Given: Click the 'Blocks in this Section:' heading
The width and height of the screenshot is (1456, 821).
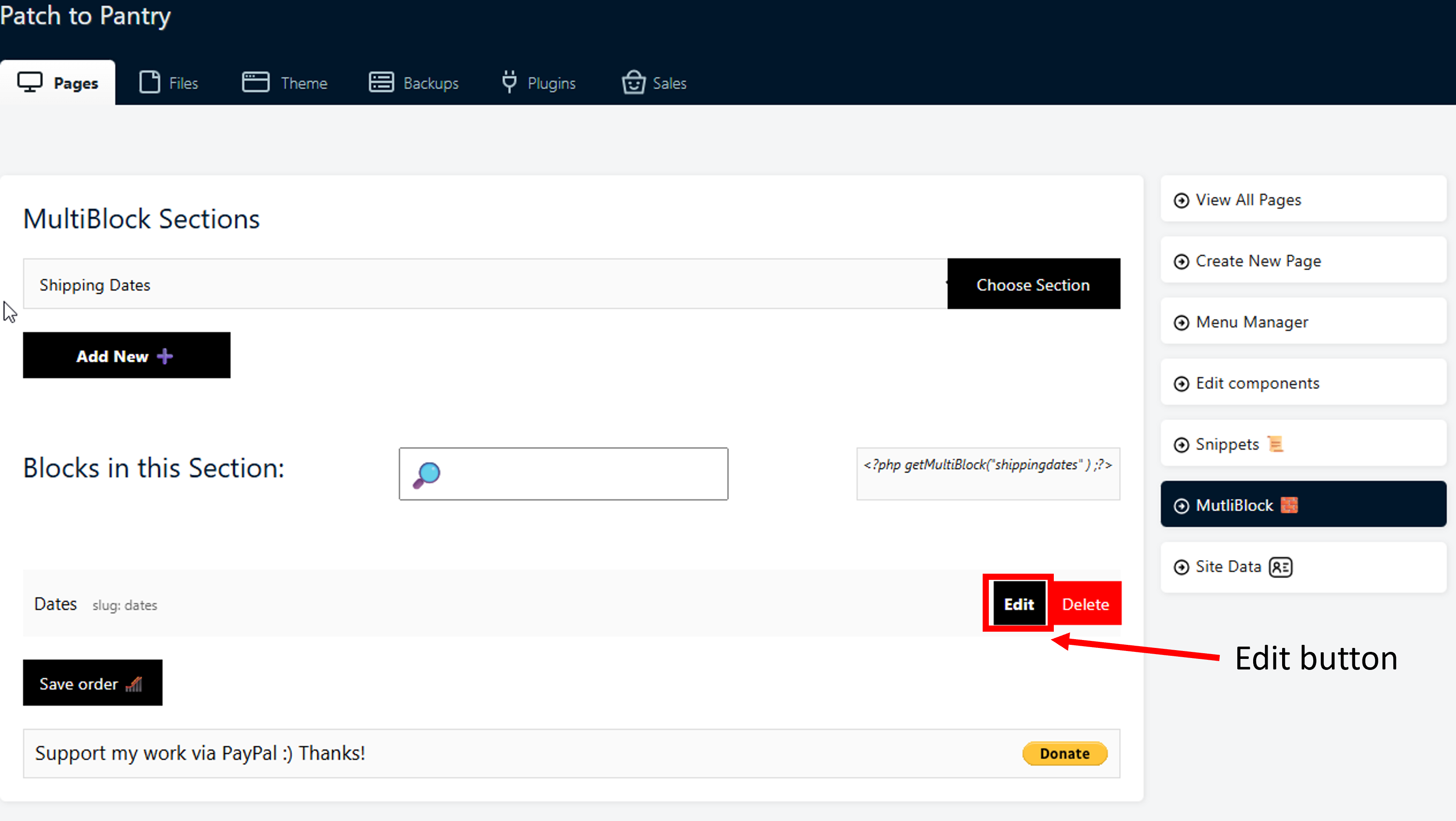Looking at the screenshot, I should (x=154, y=468).
